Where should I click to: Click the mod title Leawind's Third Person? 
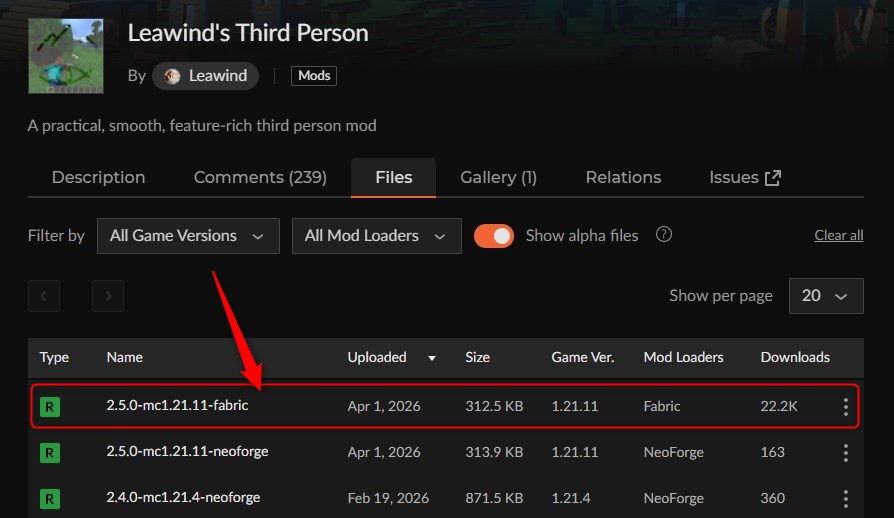tap(248, 33)
